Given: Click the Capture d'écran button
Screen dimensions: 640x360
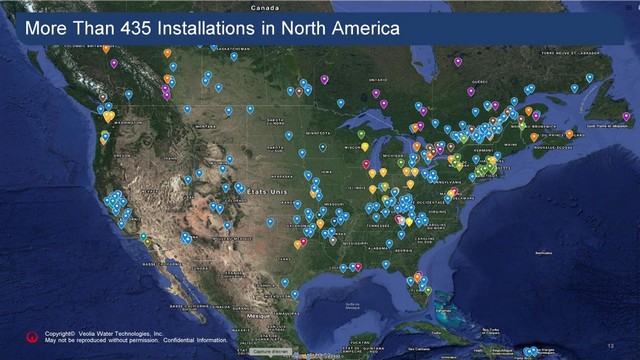Looking at the screenshot, I should pos(270,351).
